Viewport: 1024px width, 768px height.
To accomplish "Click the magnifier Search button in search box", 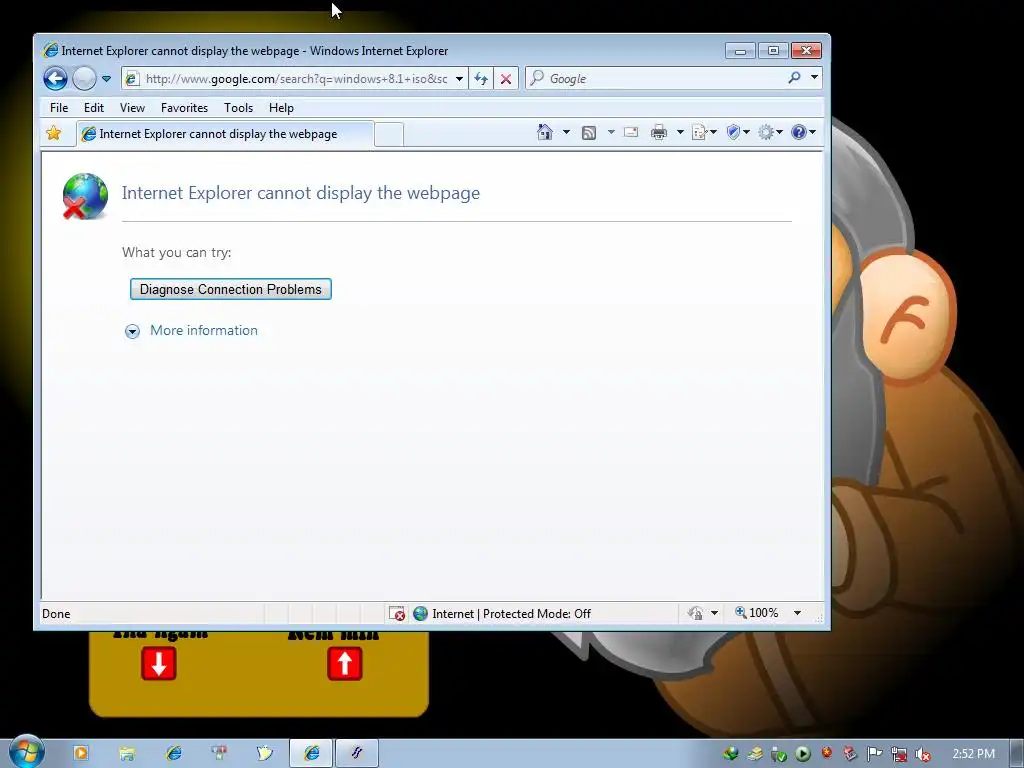I will pos(794,78).
